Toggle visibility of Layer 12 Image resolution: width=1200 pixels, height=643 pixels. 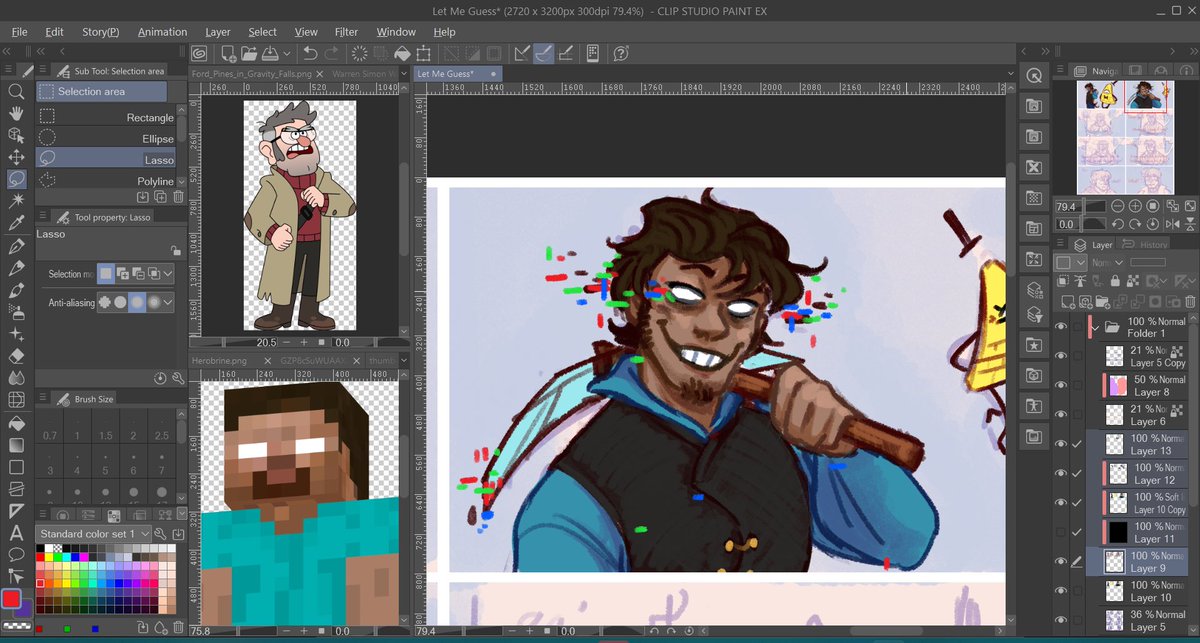[x=1061, y=473]
